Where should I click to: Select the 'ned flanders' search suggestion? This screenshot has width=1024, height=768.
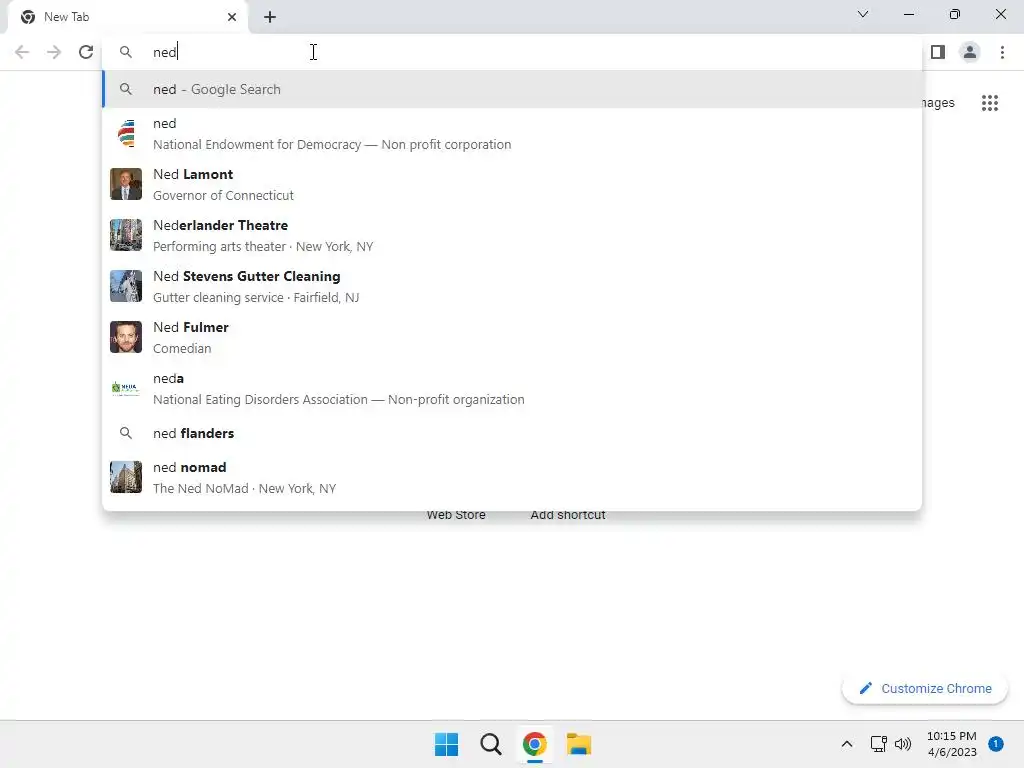point(512,434)
